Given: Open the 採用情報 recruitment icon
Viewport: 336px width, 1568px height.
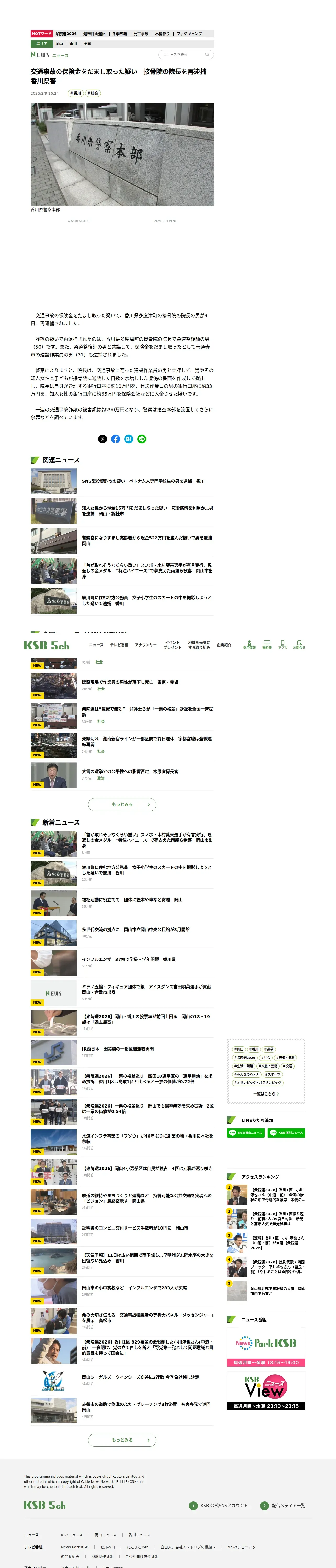Looking at the screenshot, I should [x=249, y=645].
